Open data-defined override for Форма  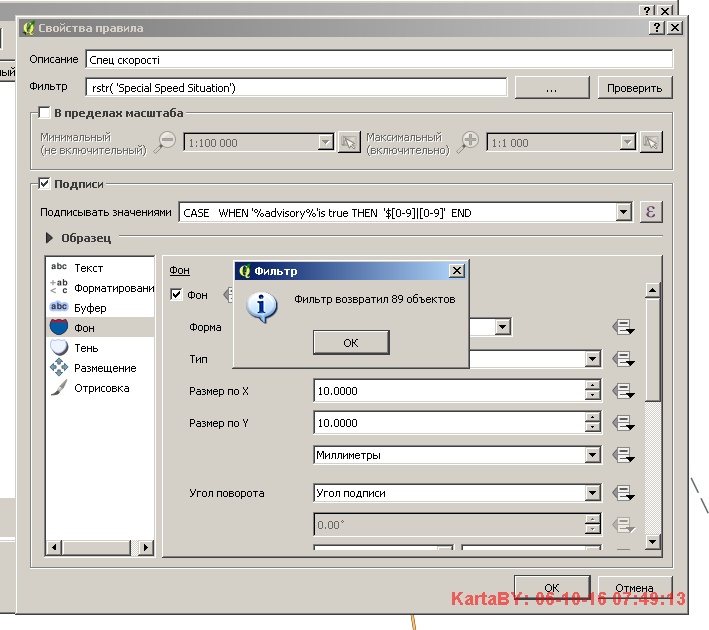pyautogui.click(x=624, y=327)
